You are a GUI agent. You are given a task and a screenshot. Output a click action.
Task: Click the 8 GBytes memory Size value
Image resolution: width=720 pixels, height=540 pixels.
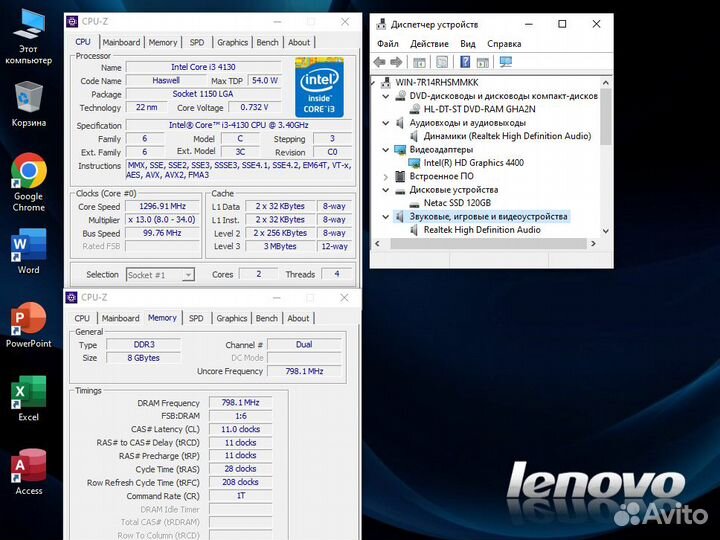(x=144, y=358)
